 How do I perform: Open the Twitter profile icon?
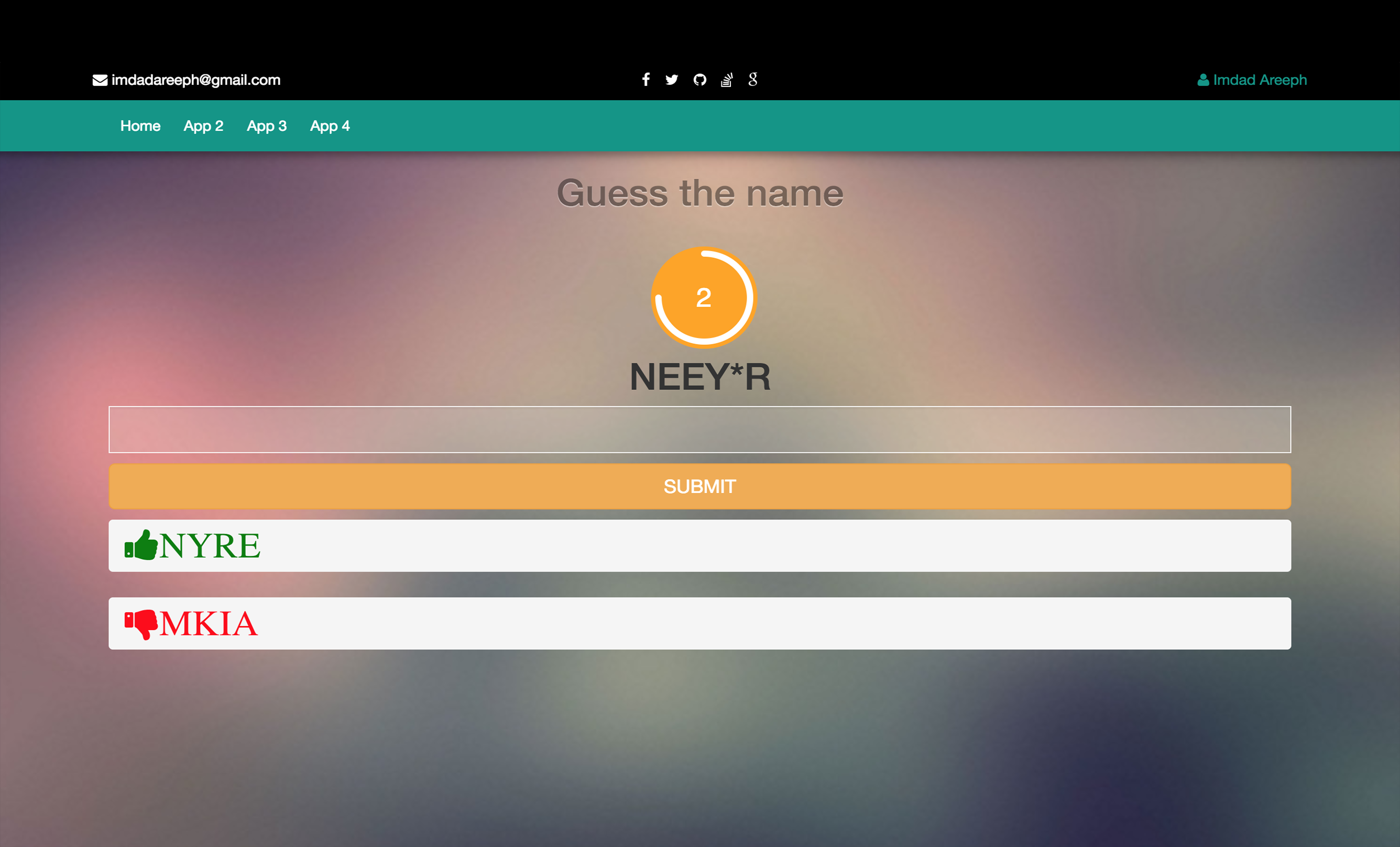pyautogui.click(x=672, y=80)
